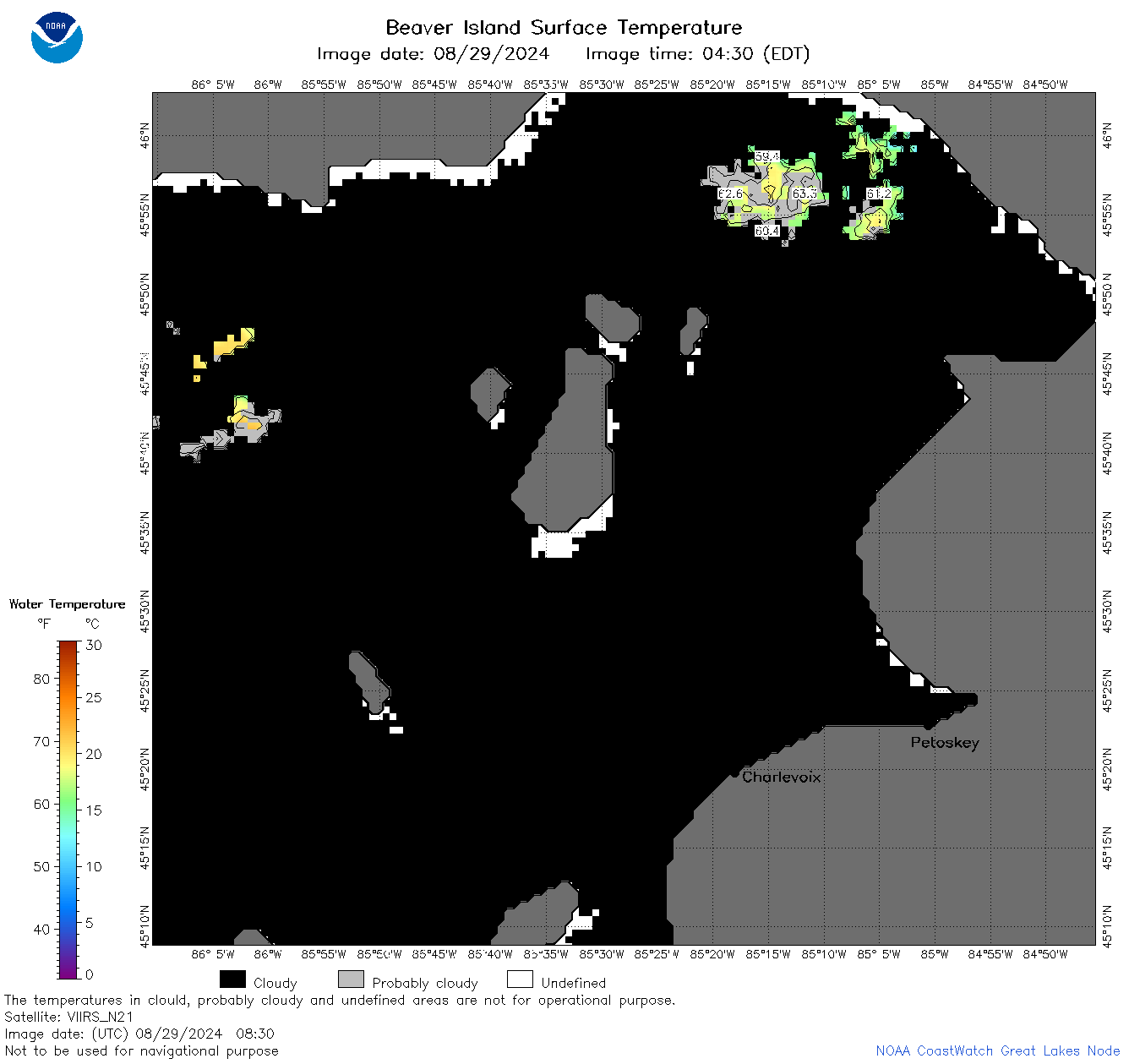Viewport: 1129px width, 1064px height.
Task: Click the 59.4 temperature label on map
Action: coord(766,156)
